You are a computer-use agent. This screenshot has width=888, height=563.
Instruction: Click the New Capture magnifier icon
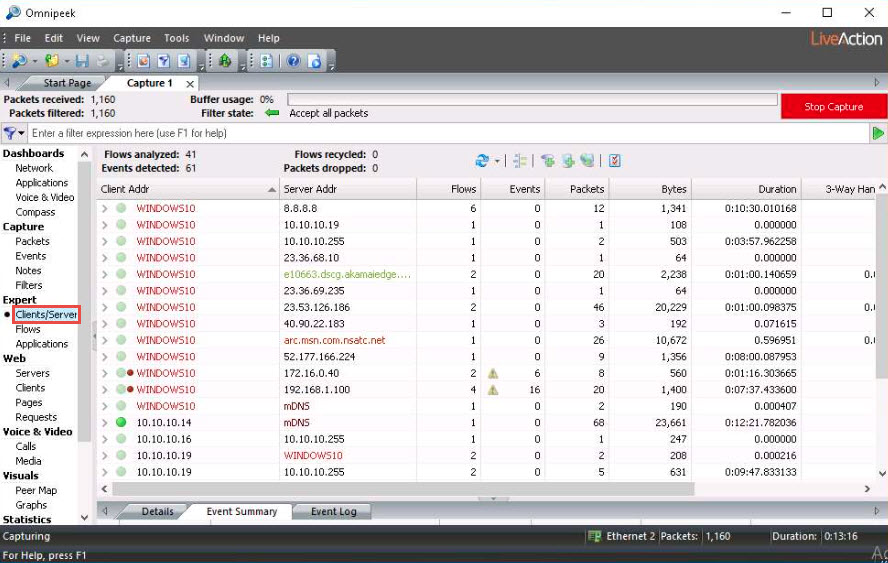tap(19, 61)
